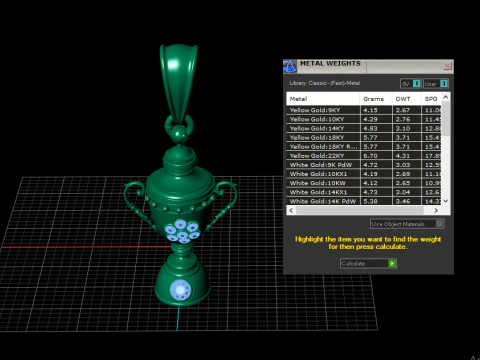Select the White Gold:10KW row

tap(364, 183)
